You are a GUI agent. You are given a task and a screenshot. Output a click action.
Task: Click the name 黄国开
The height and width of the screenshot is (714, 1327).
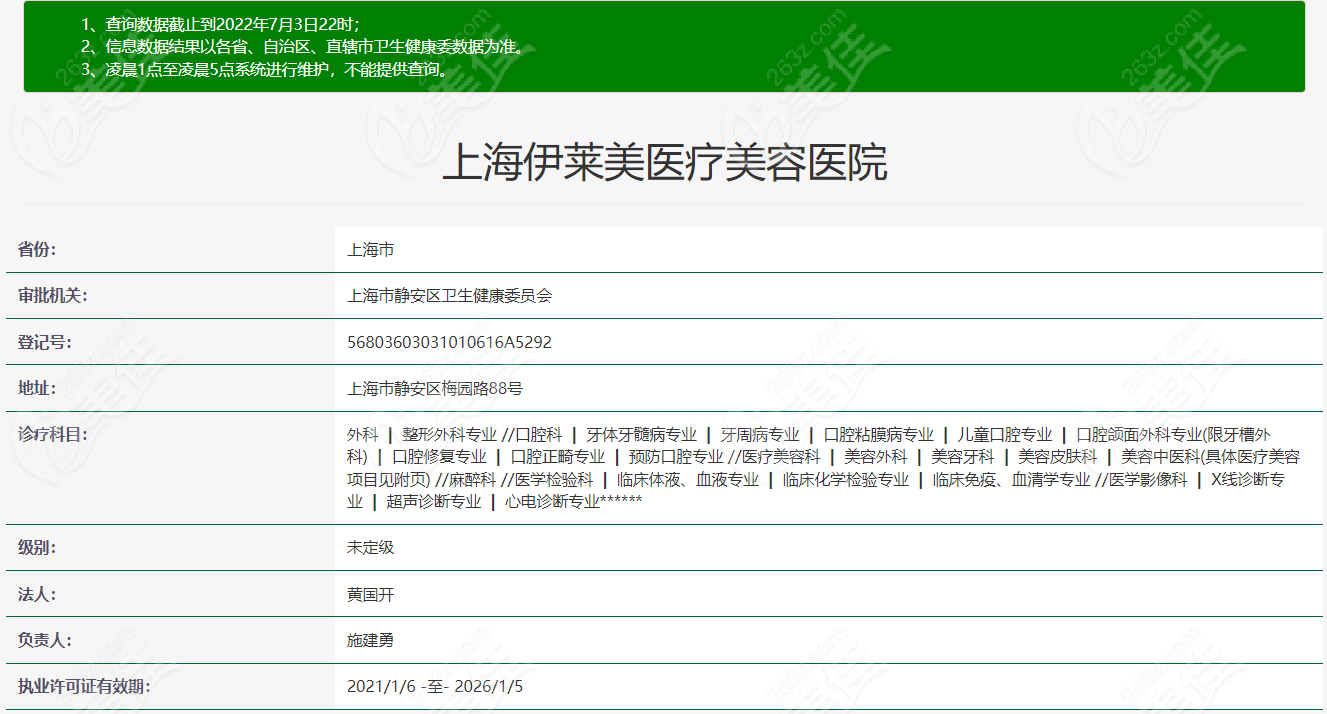point(370,594)
